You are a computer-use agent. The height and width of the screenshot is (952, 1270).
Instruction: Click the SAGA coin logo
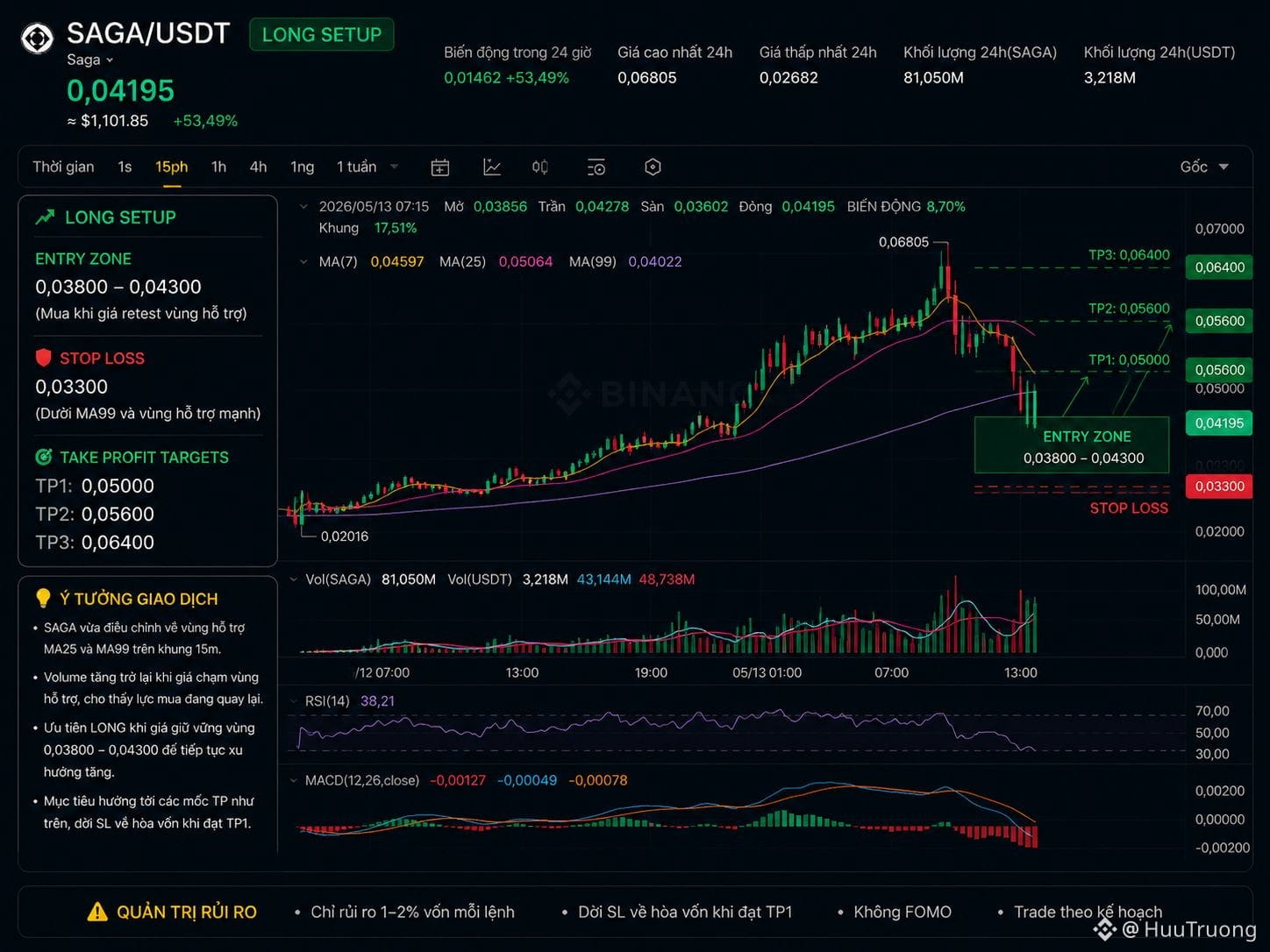38,39
